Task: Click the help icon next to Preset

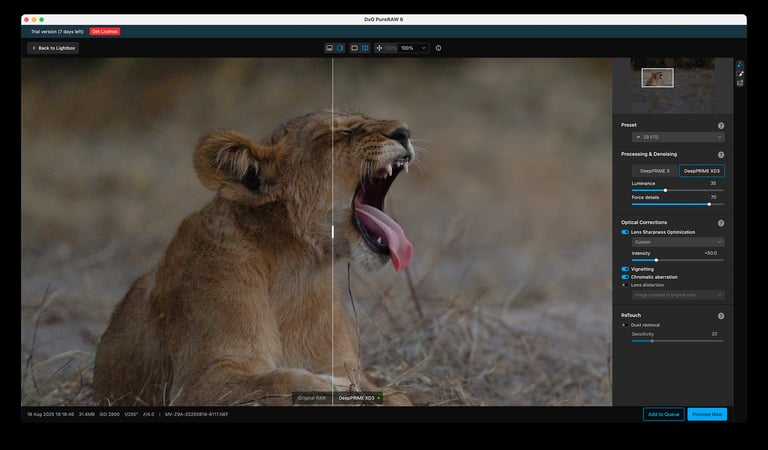Action: [721, 126]
